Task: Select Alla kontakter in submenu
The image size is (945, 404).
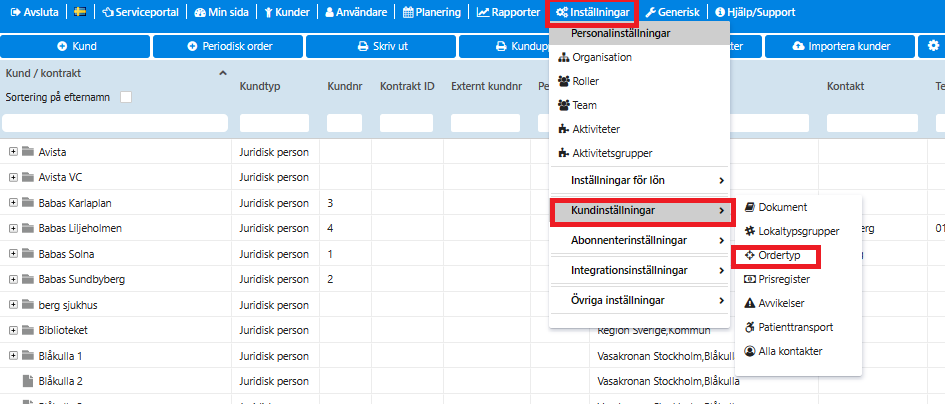Action: 783,351
